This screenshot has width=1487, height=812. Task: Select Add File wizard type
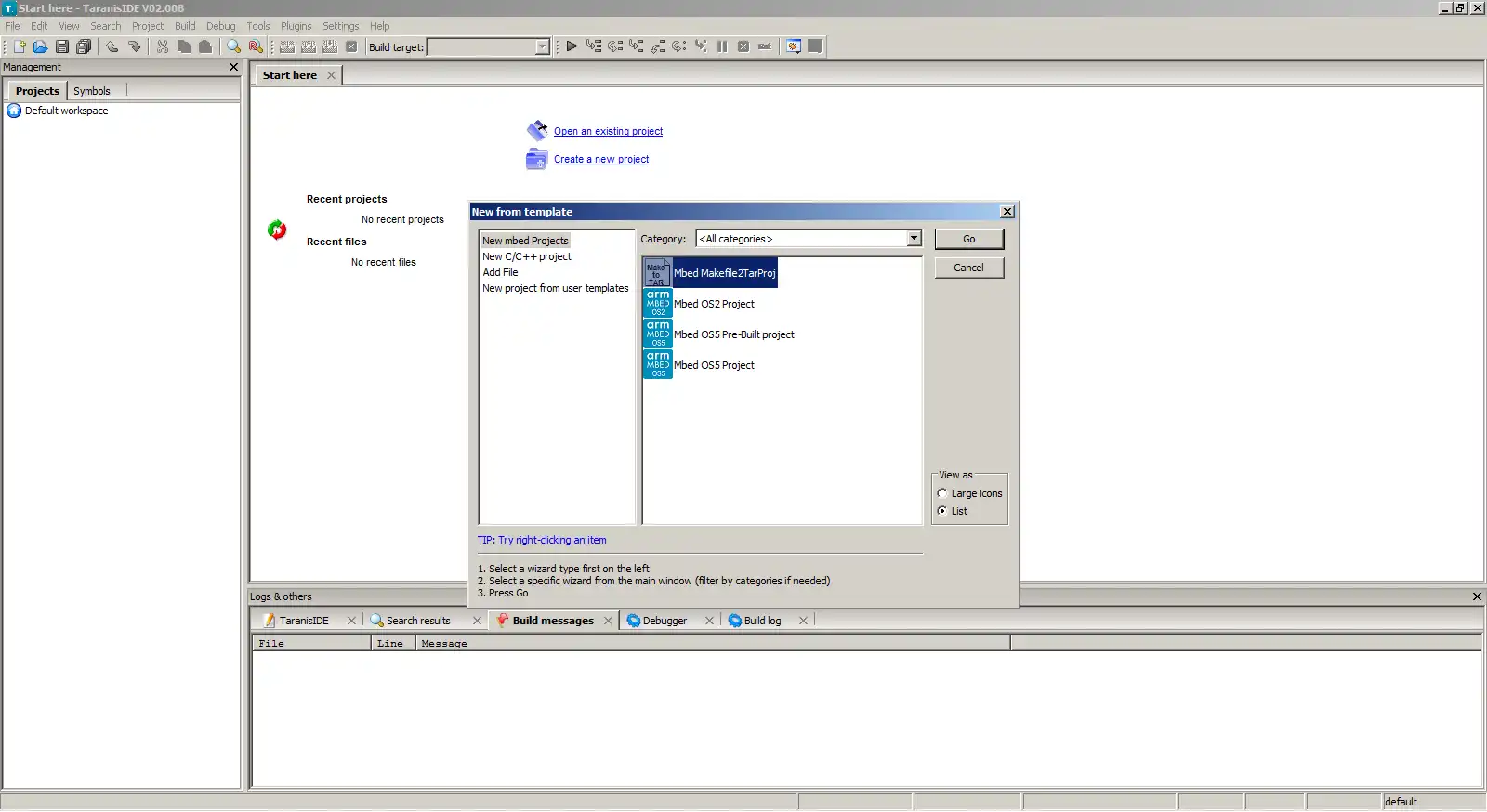pyautogui.click(x=500, y=272)
